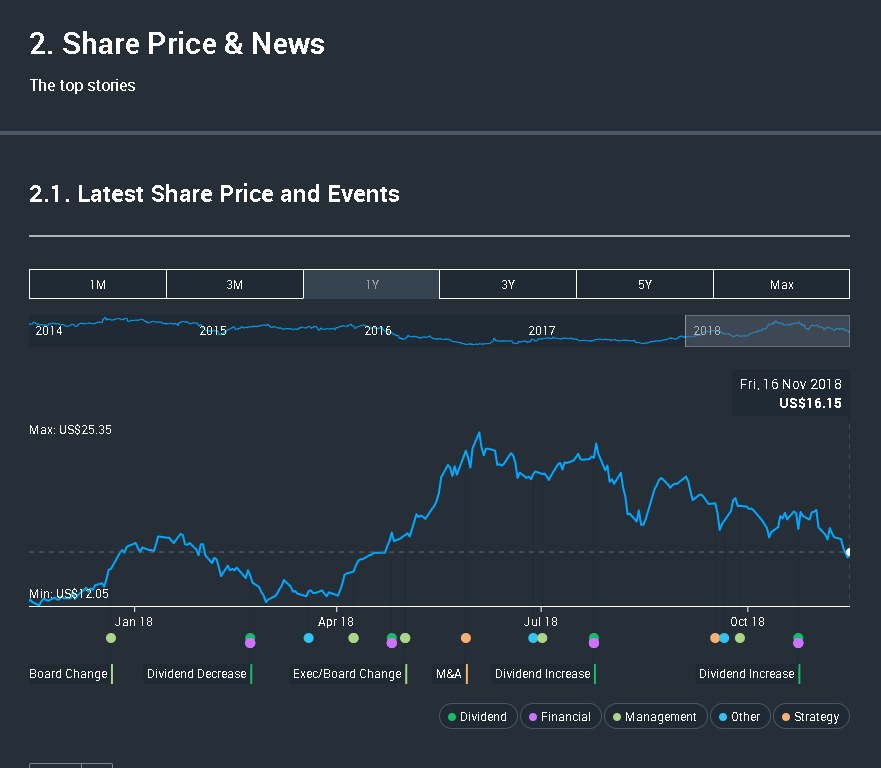Click the green management dot near Jan 18
This screenshot has width=881, height=768.
pos(111,638)
